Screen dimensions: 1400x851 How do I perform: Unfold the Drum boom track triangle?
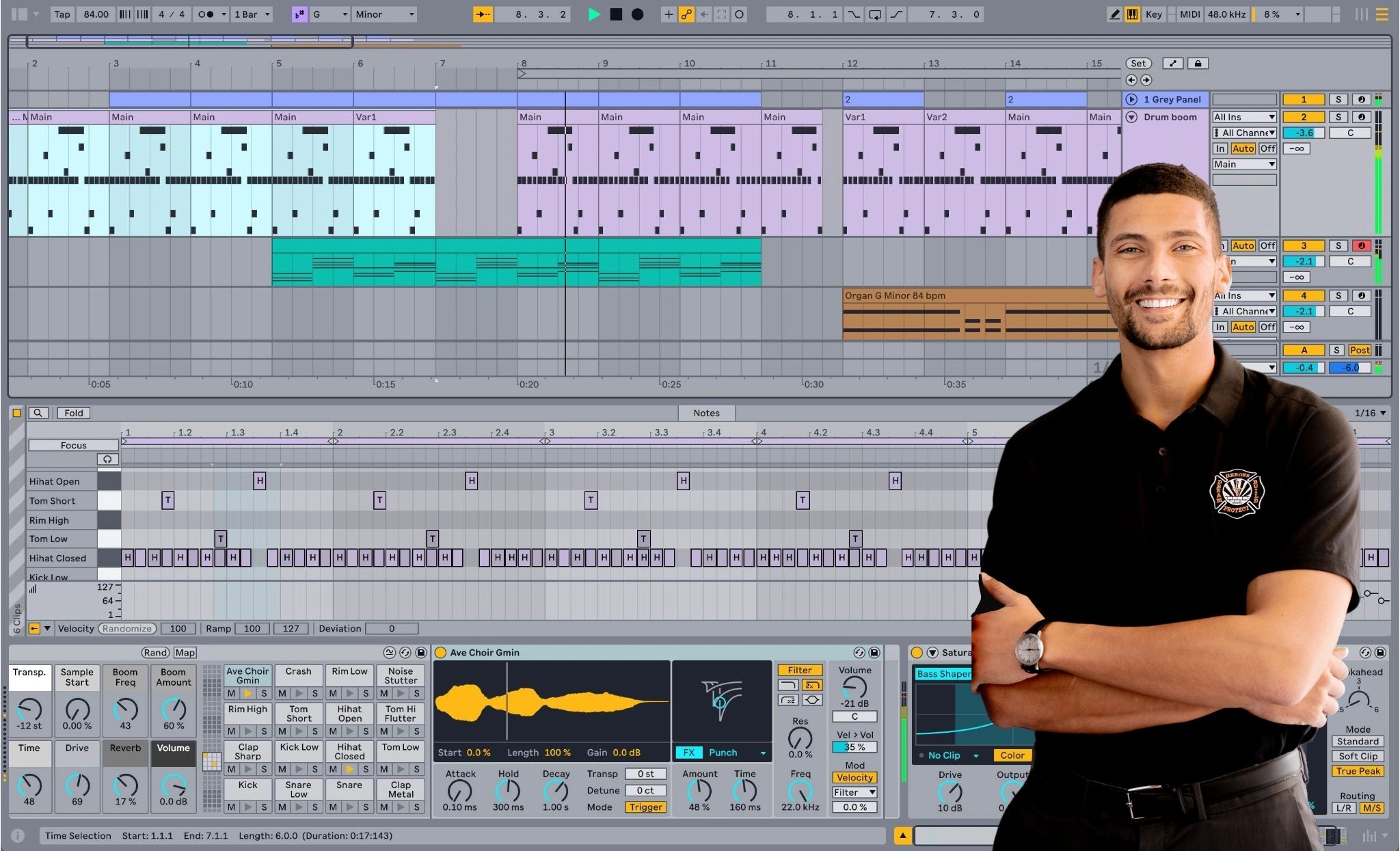tap(1132, 117)
